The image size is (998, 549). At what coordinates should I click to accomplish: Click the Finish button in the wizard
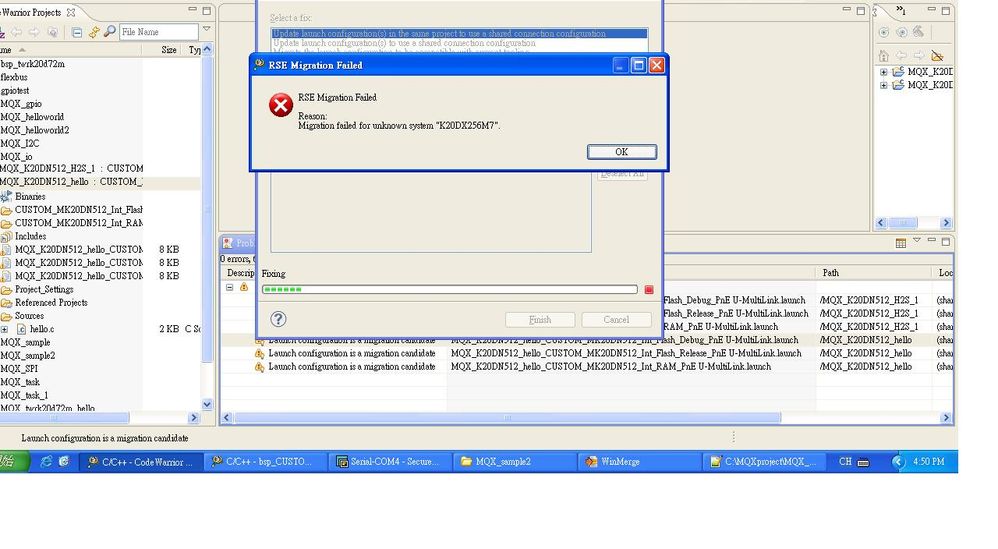point(540,320)
